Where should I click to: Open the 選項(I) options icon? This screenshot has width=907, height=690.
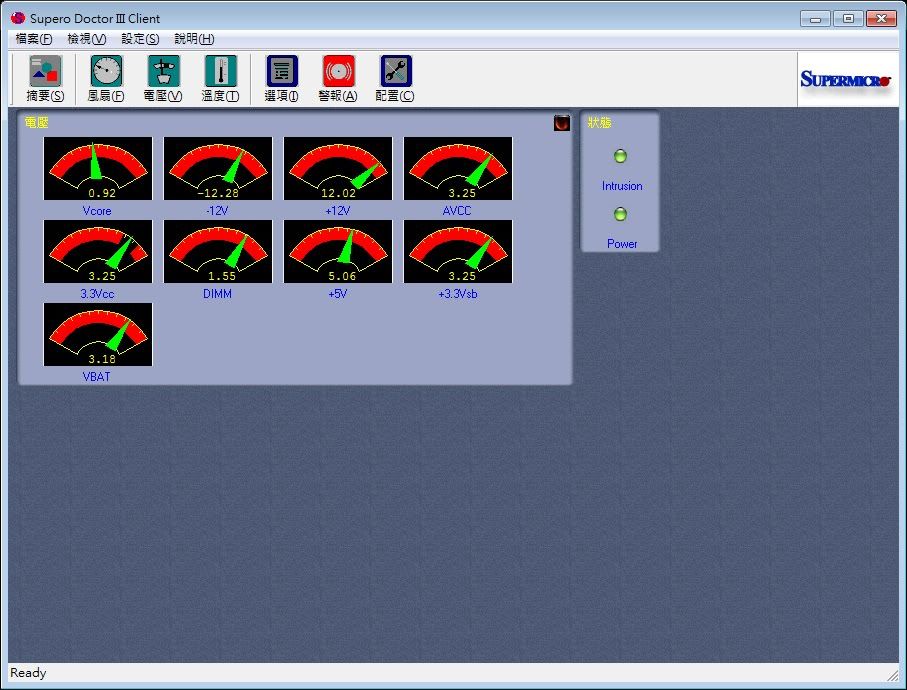pyautogui.click(x=282, y=79)
